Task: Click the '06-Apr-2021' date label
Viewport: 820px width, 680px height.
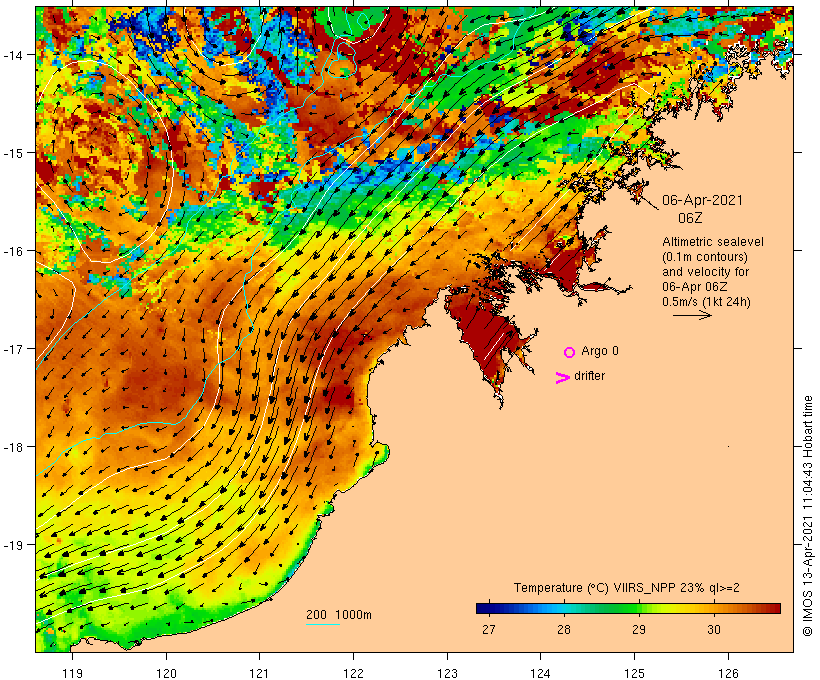Action: click(x=702, y=200)
